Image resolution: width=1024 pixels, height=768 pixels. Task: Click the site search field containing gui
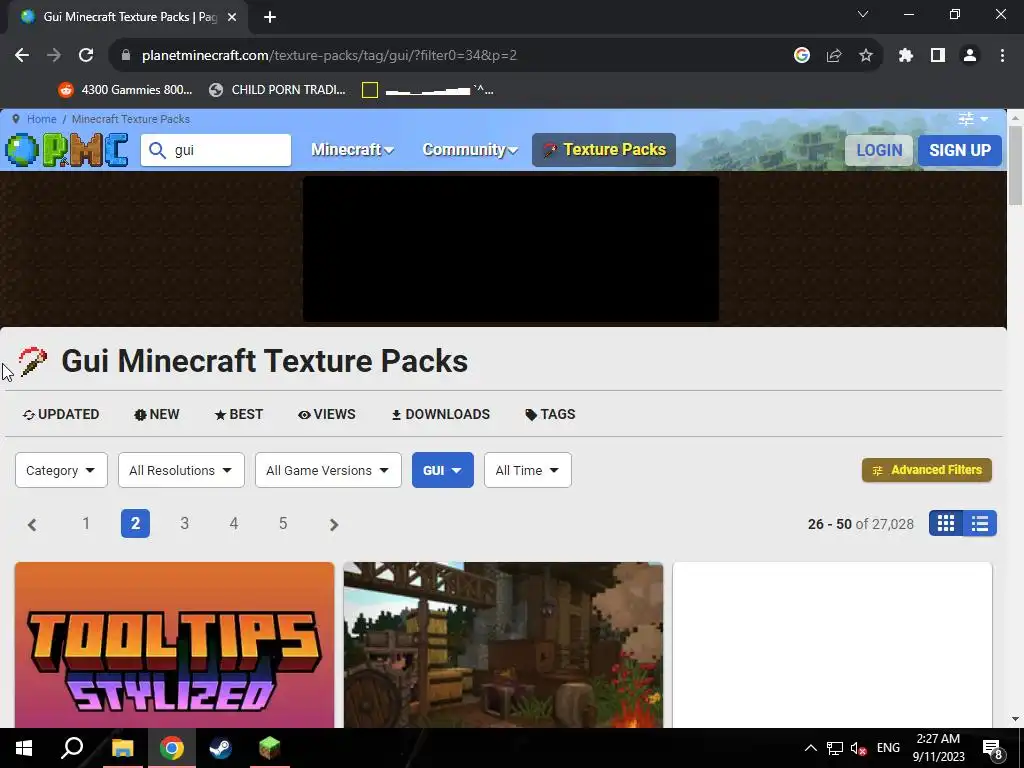point(216,150)
